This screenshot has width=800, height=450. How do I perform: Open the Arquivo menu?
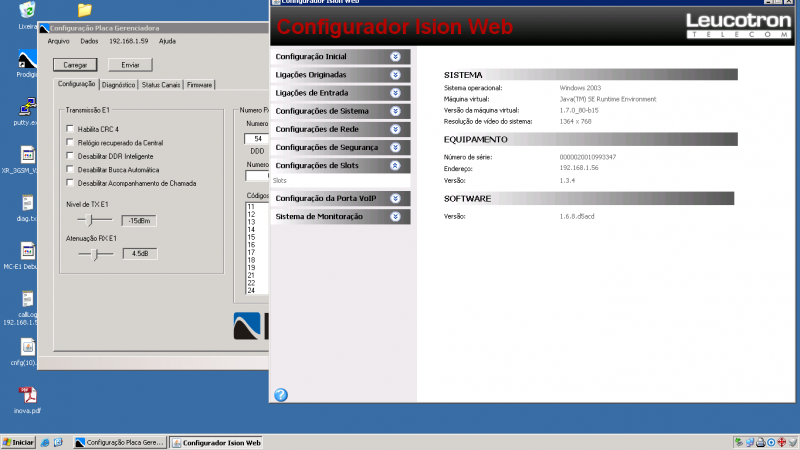pyautogui.click(x=58, y=41)
